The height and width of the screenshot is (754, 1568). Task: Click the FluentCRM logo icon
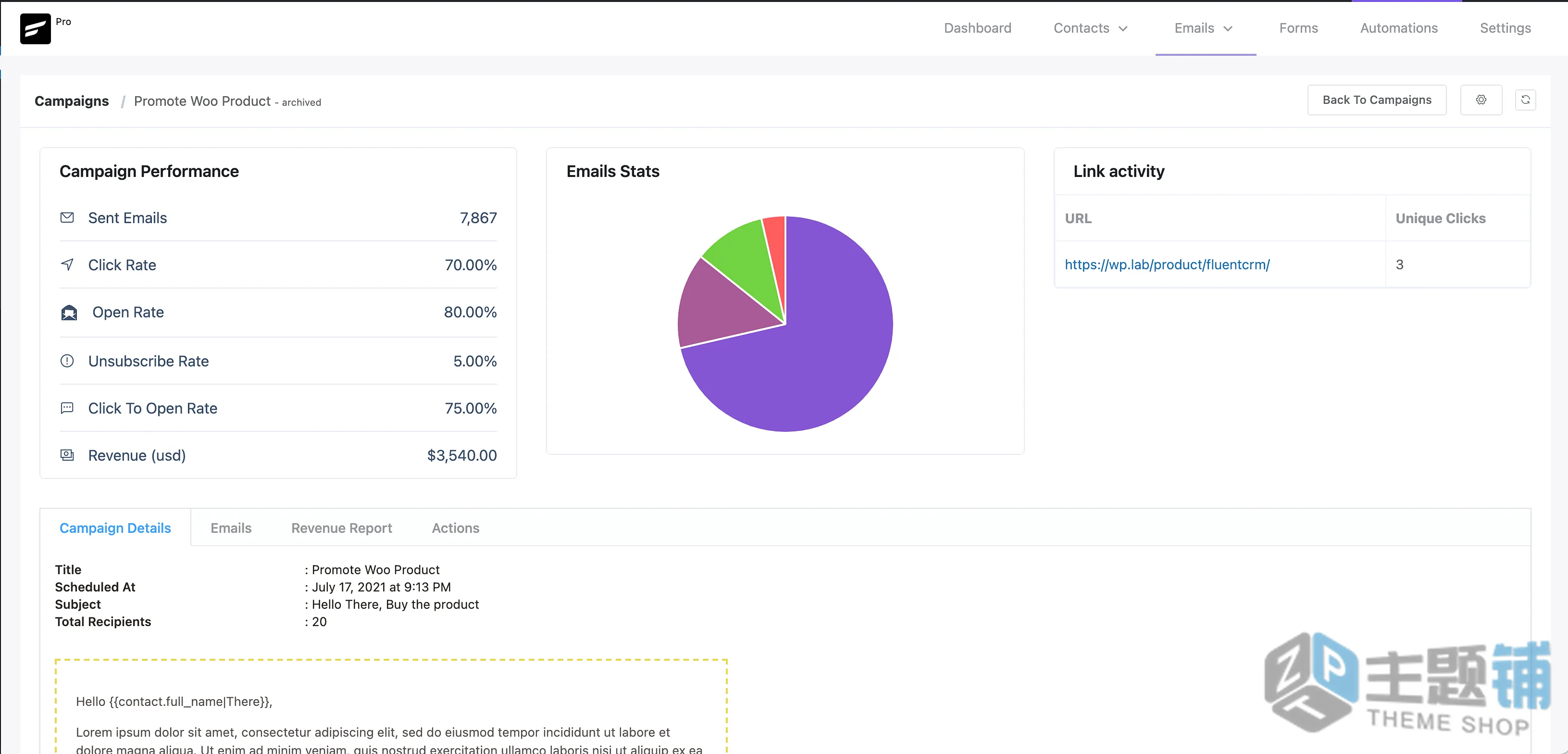click(x=35, y=29)
